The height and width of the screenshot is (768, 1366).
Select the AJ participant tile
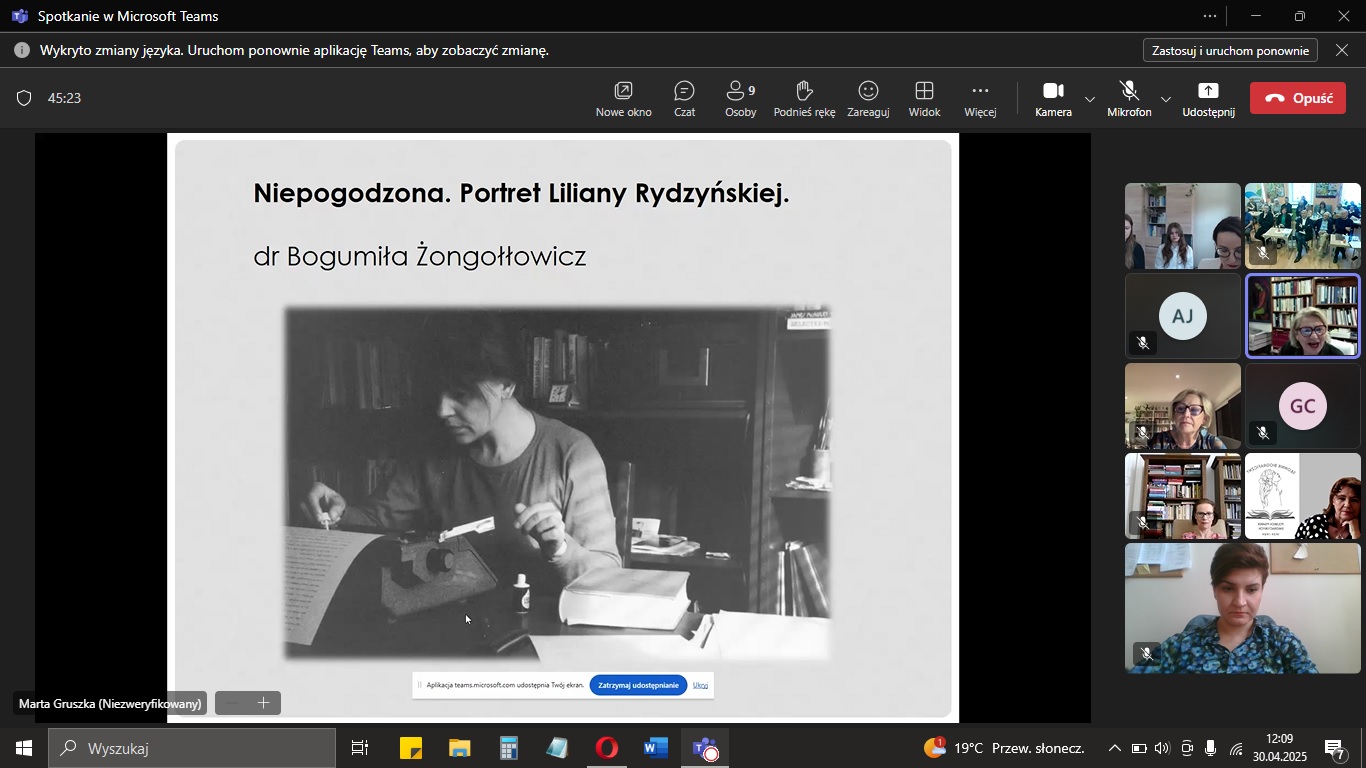(x=1182, y=316)
